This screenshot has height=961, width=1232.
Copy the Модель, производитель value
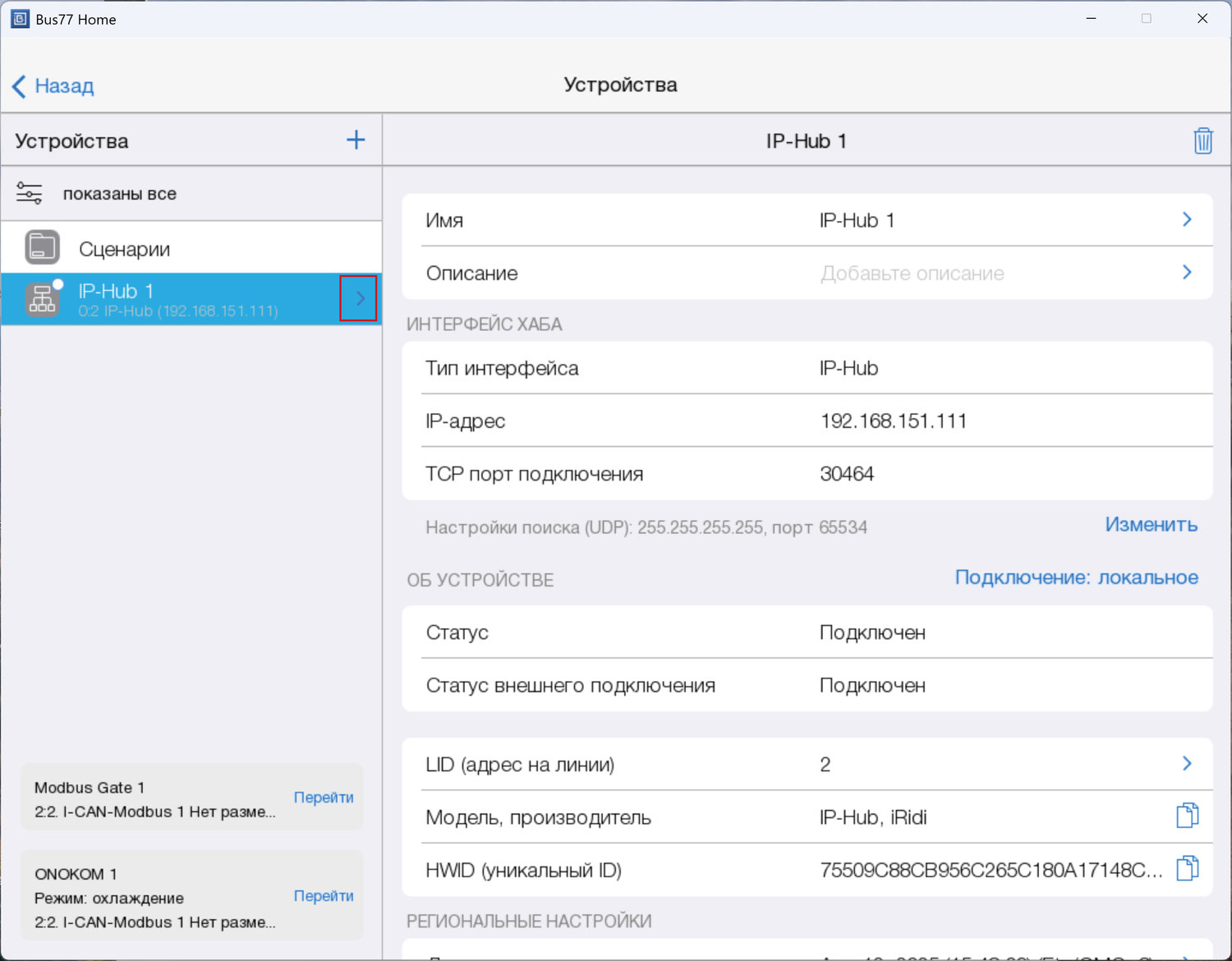click(1187, 816)
